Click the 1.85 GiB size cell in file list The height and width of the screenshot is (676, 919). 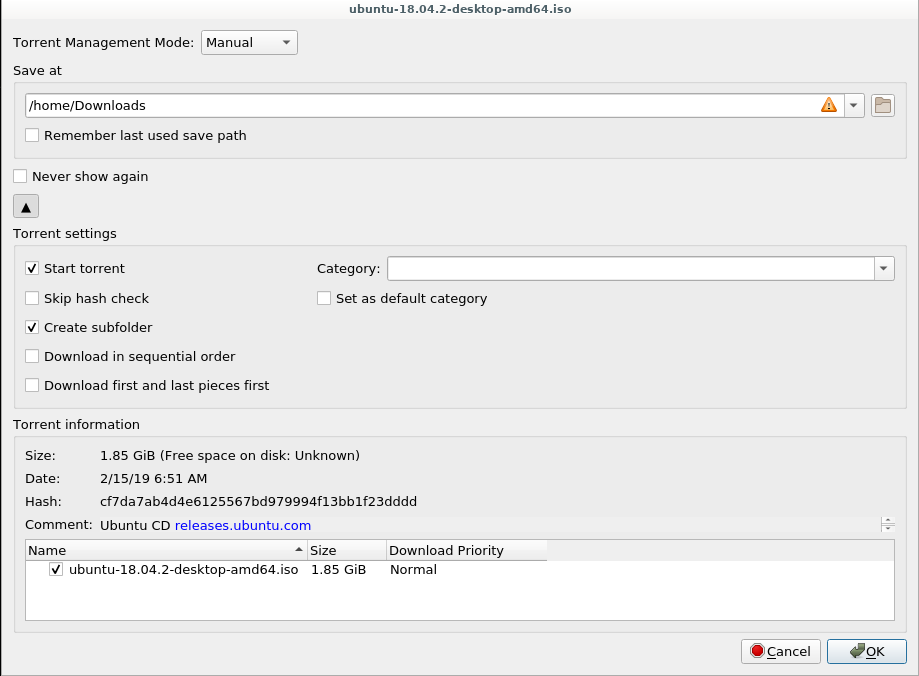(x=338, y=570)
